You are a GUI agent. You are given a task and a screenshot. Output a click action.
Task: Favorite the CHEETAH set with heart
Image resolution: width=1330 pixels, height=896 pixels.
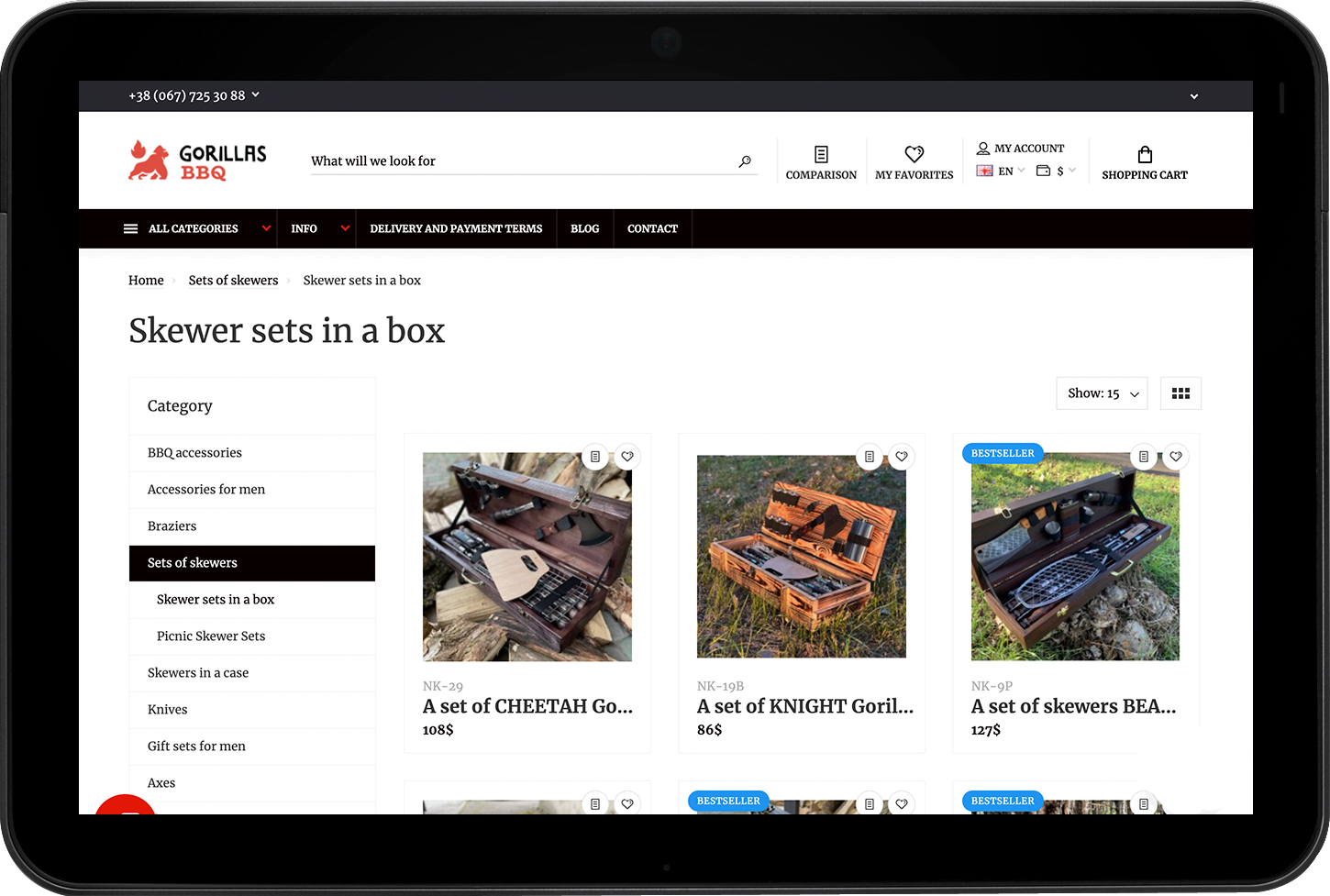pyautogui.click(x=627, y=457)
